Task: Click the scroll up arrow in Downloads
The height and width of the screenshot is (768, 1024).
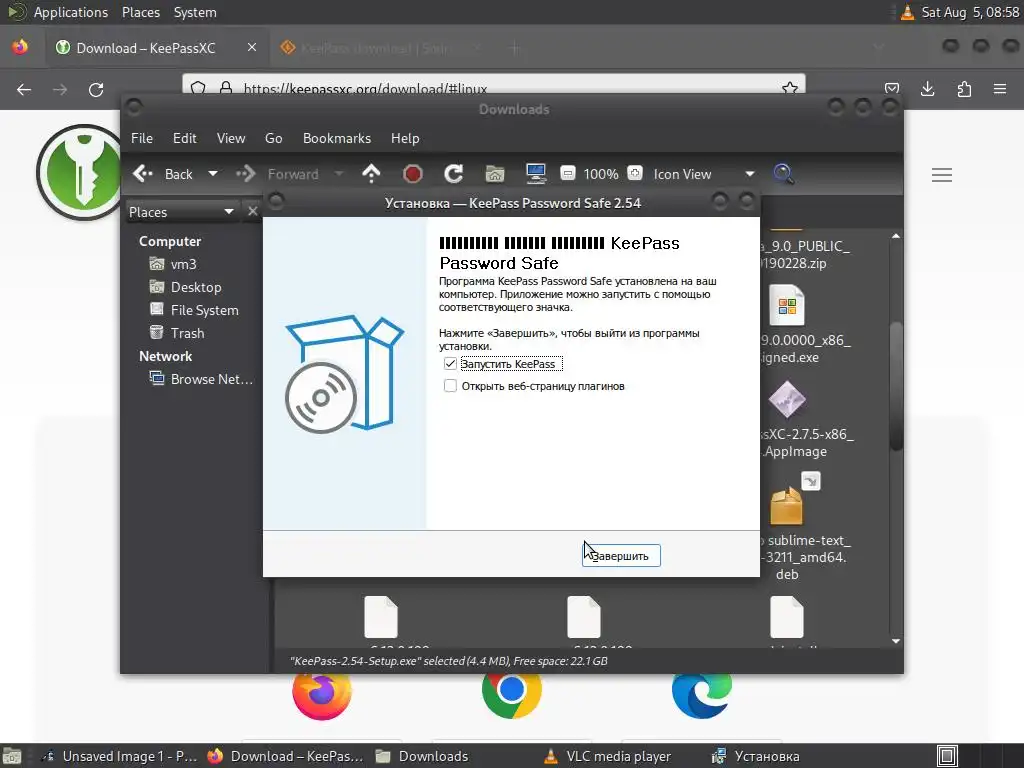Action: click(896, 236)
